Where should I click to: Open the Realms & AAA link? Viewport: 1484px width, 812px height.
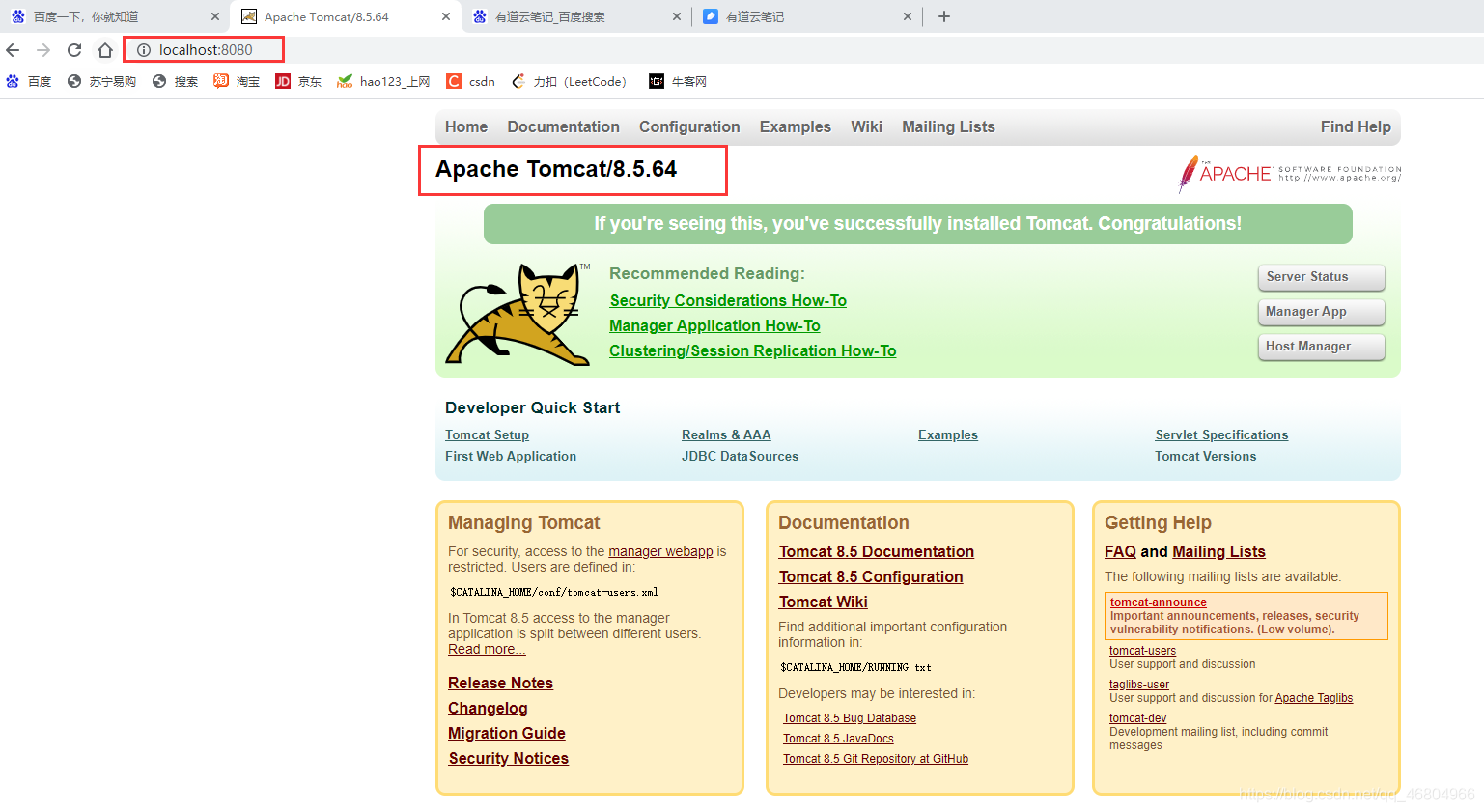[x=726, y=435]
